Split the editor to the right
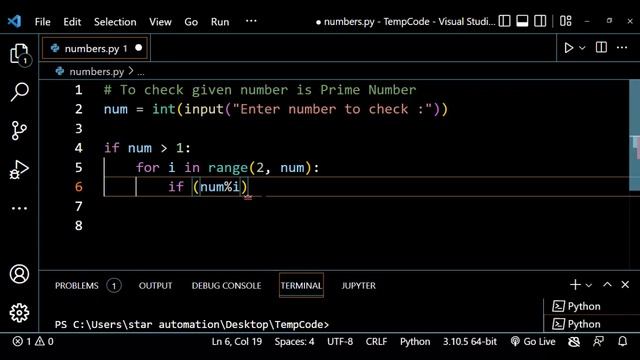640x360 pixels. tap(601, 47)
